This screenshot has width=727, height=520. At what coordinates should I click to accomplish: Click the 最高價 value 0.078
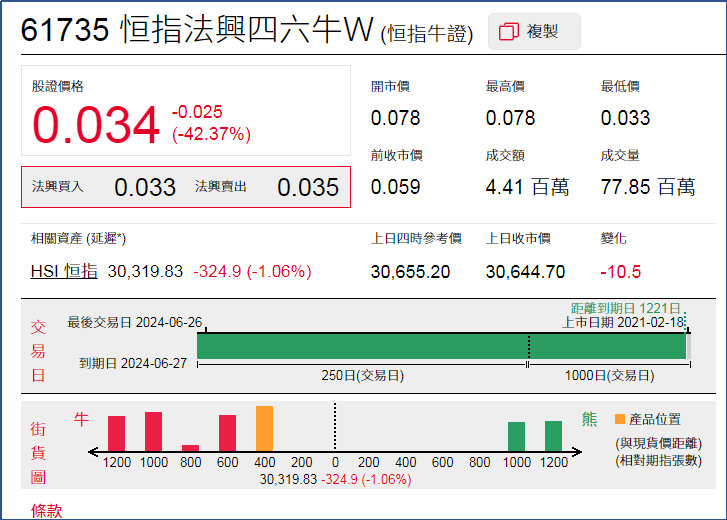coord(510,118)
